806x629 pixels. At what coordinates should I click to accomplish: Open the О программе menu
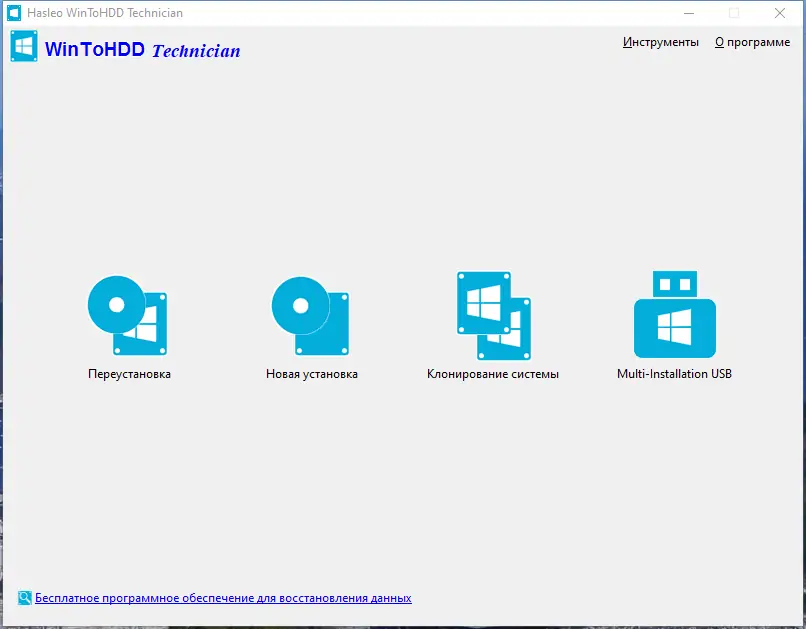click(x=751, y=43)
